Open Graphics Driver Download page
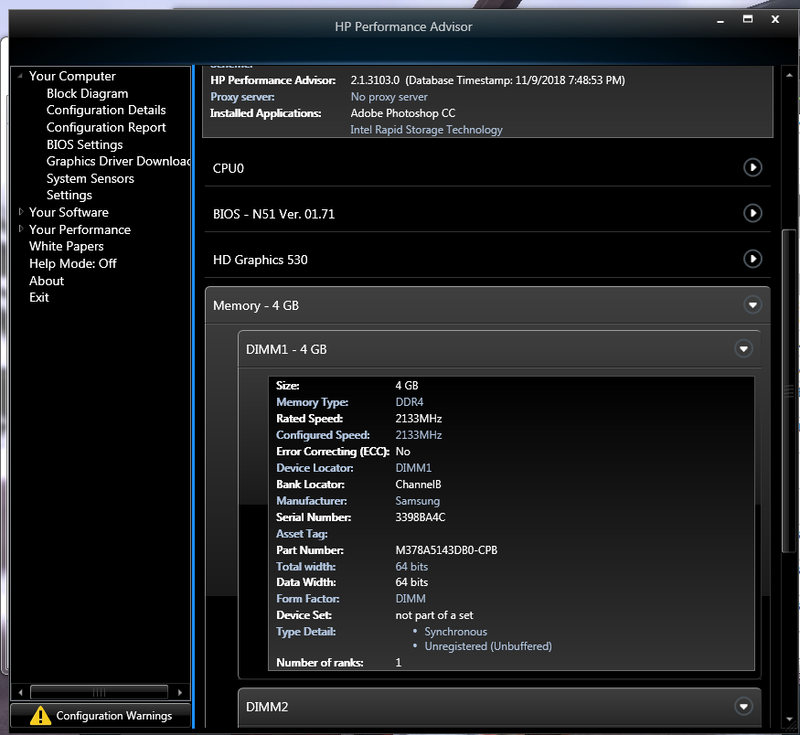Image resolution: width=800 pixels, height=735 pixels. coord(118,162)
